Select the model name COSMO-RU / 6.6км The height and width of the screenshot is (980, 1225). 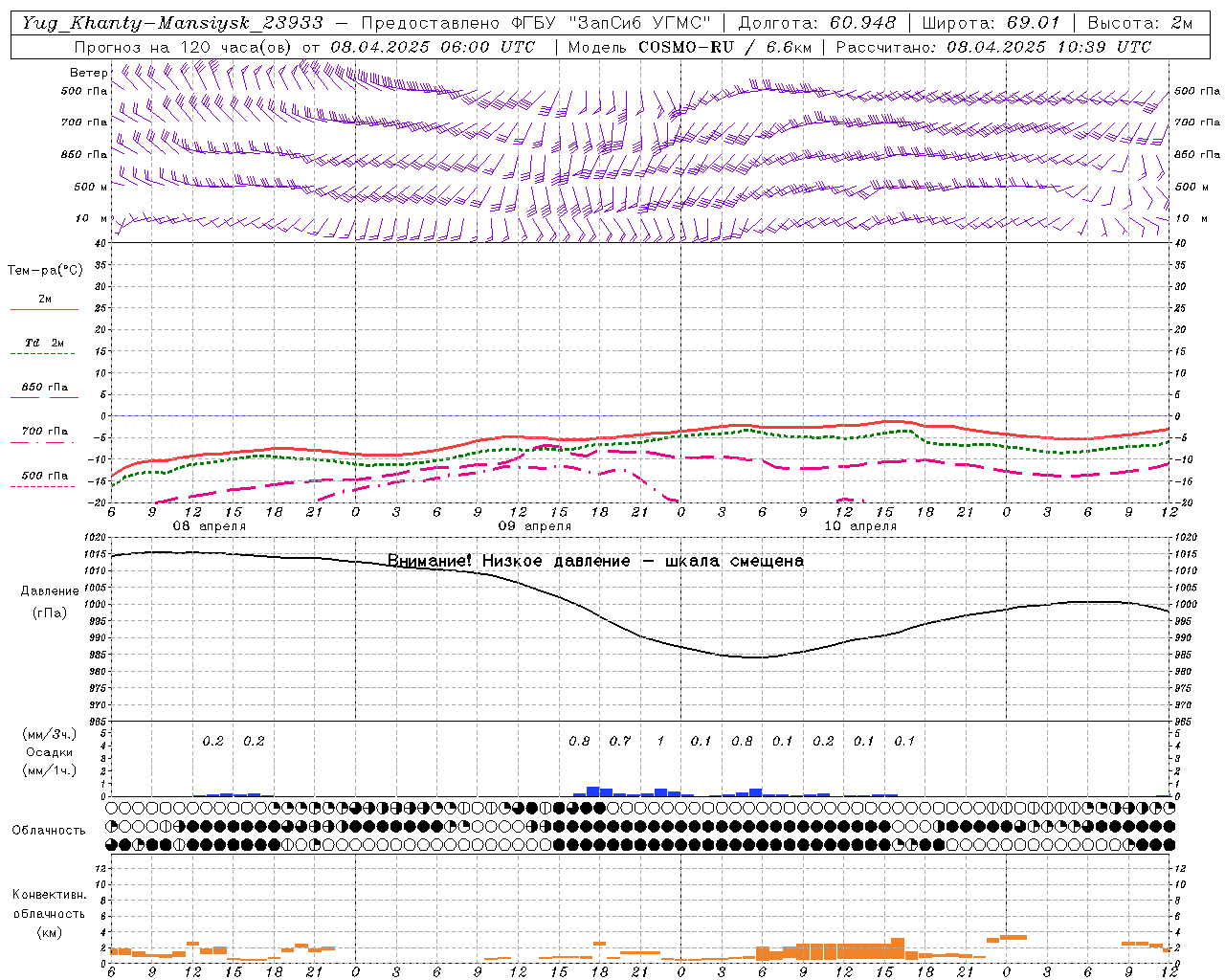coord(724,47)
